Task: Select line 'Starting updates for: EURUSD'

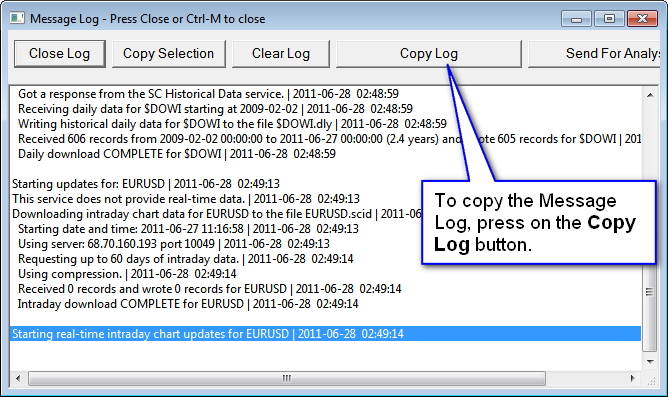Action: tap(146, 184)
